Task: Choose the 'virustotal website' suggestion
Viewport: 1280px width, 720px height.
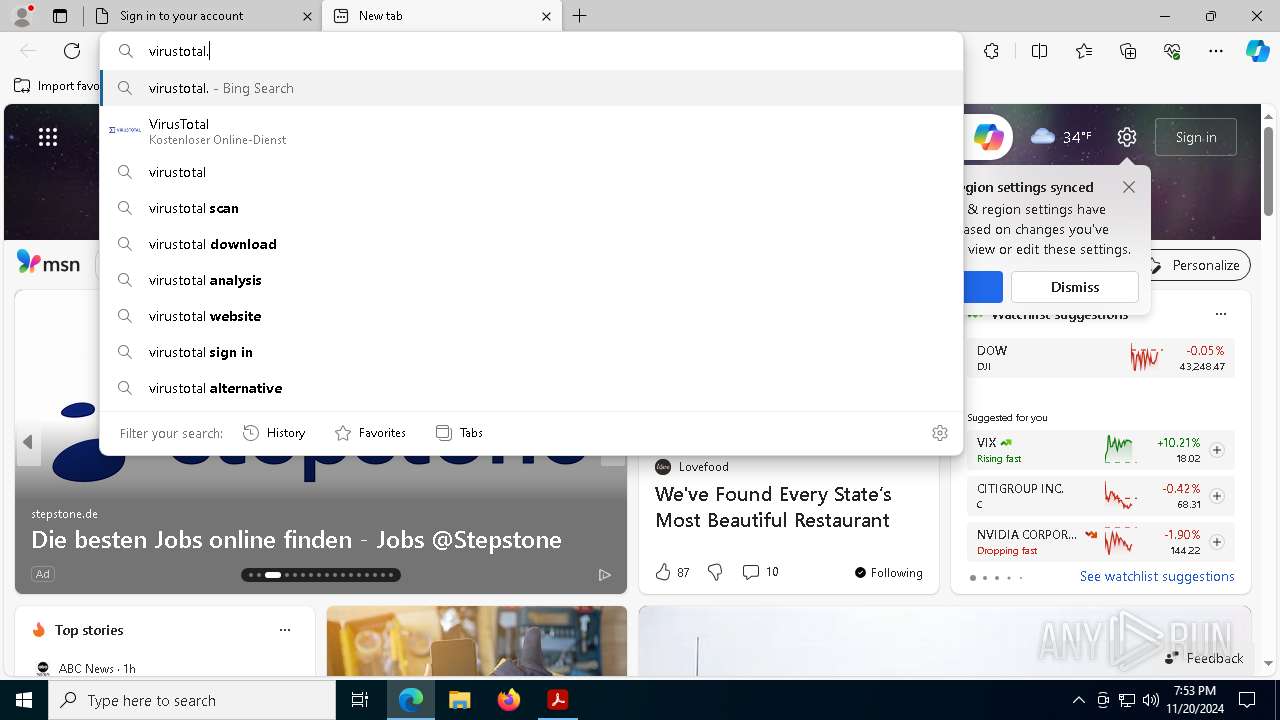Action: click(x=531, y=316)
